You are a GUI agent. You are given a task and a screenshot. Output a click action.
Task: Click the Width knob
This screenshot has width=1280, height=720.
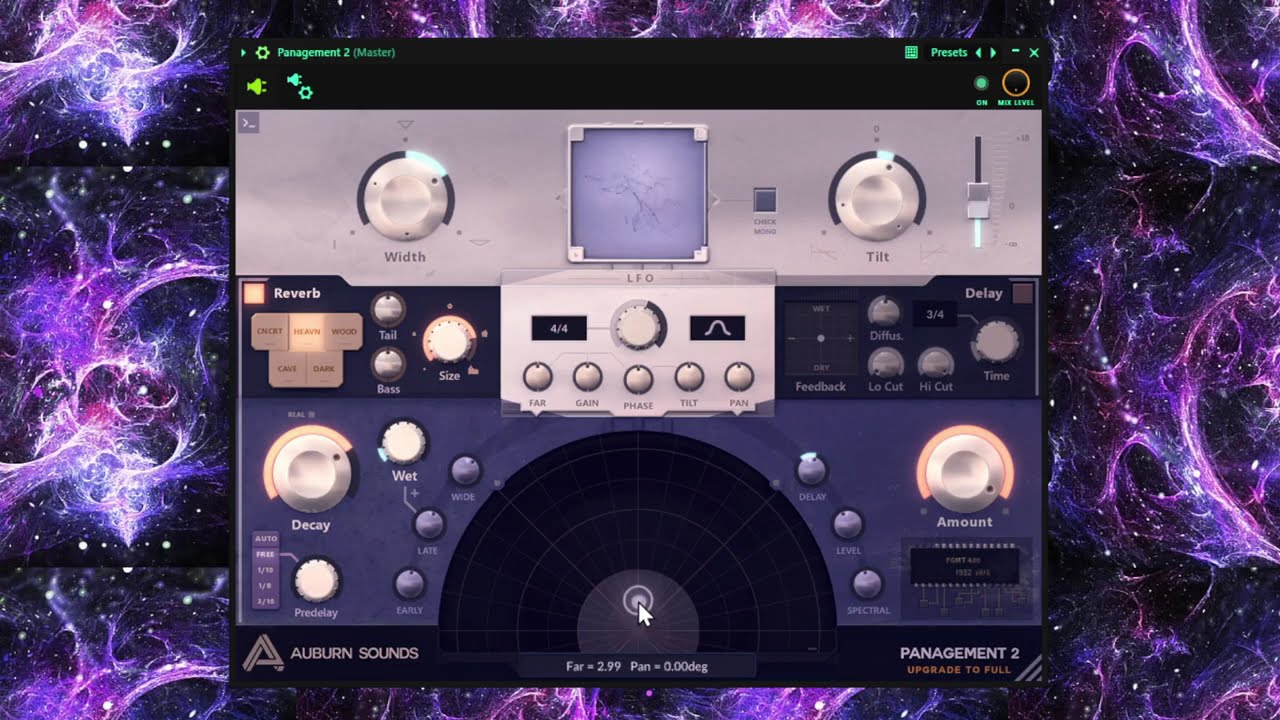(x=405, y=197)
